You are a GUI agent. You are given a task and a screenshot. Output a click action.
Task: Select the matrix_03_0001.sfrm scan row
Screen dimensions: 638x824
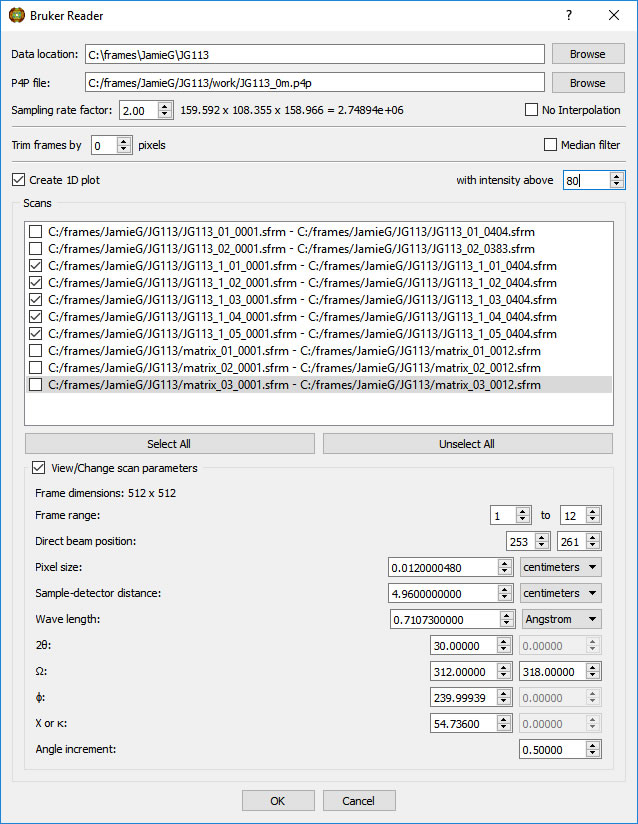point(294,385)
